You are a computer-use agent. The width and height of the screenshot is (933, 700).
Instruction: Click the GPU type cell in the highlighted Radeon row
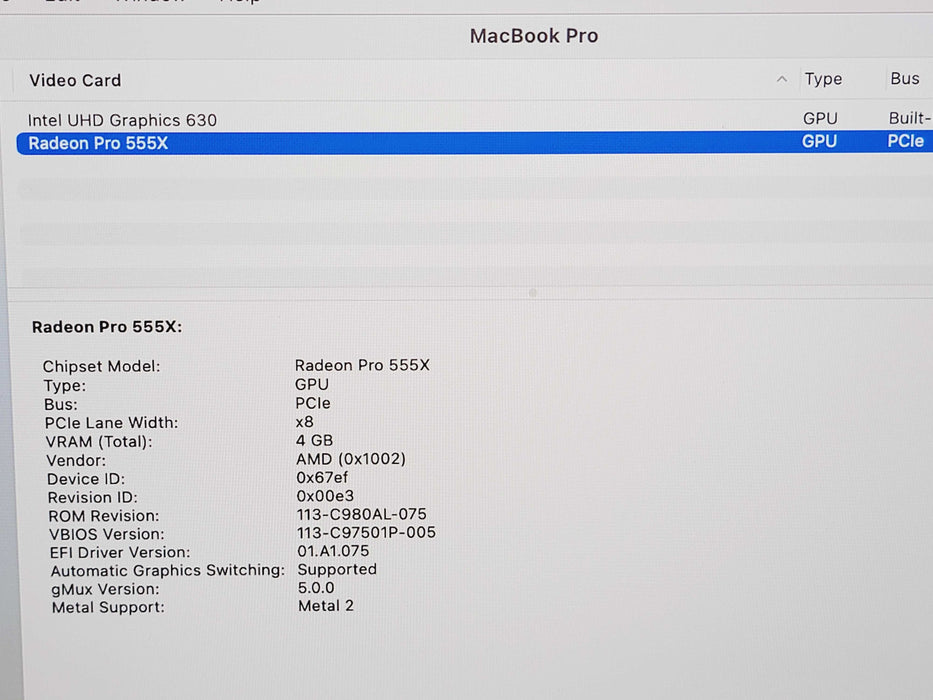click(x=819, y=142)
